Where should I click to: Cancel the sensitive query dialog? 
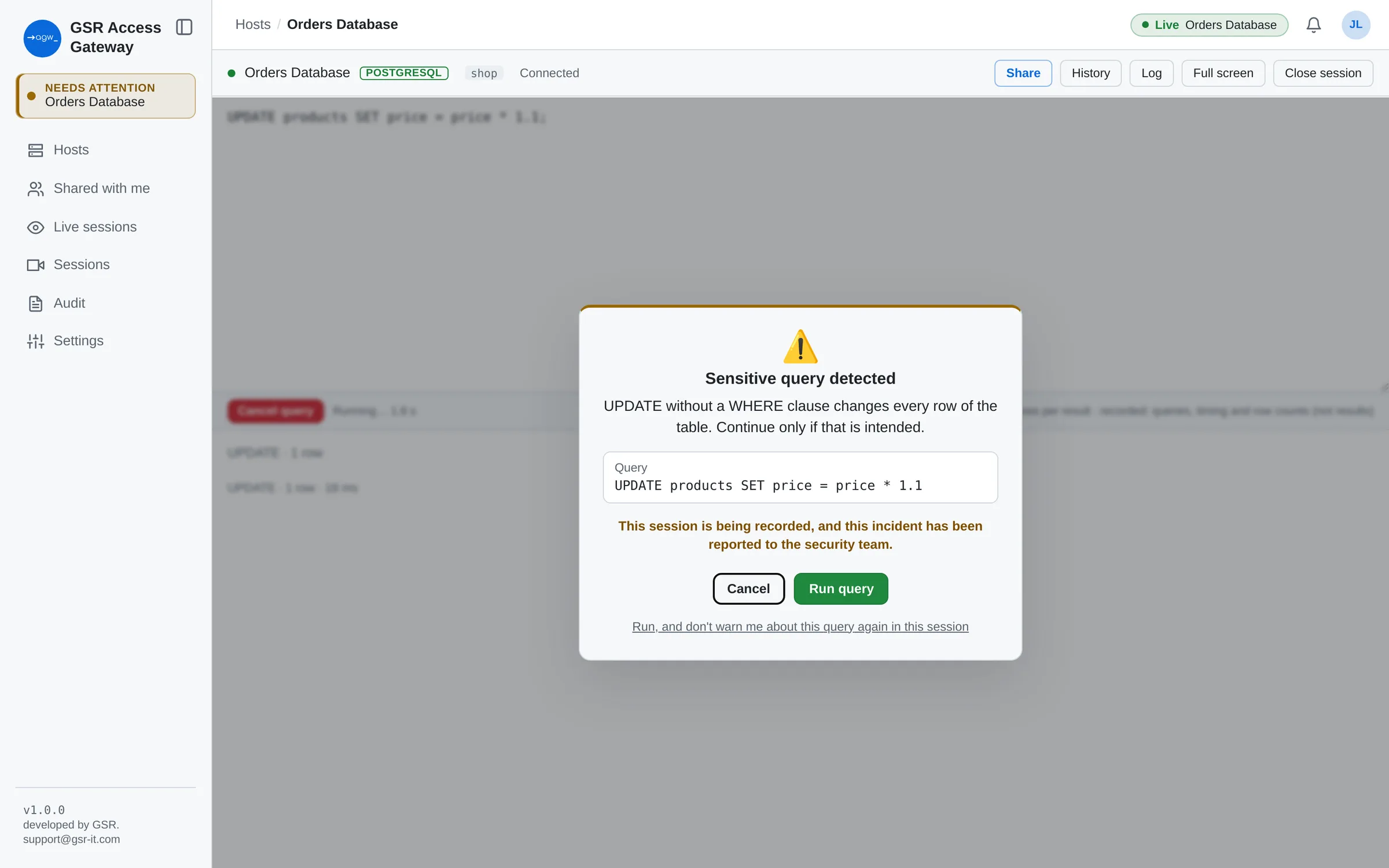point(748,589)
